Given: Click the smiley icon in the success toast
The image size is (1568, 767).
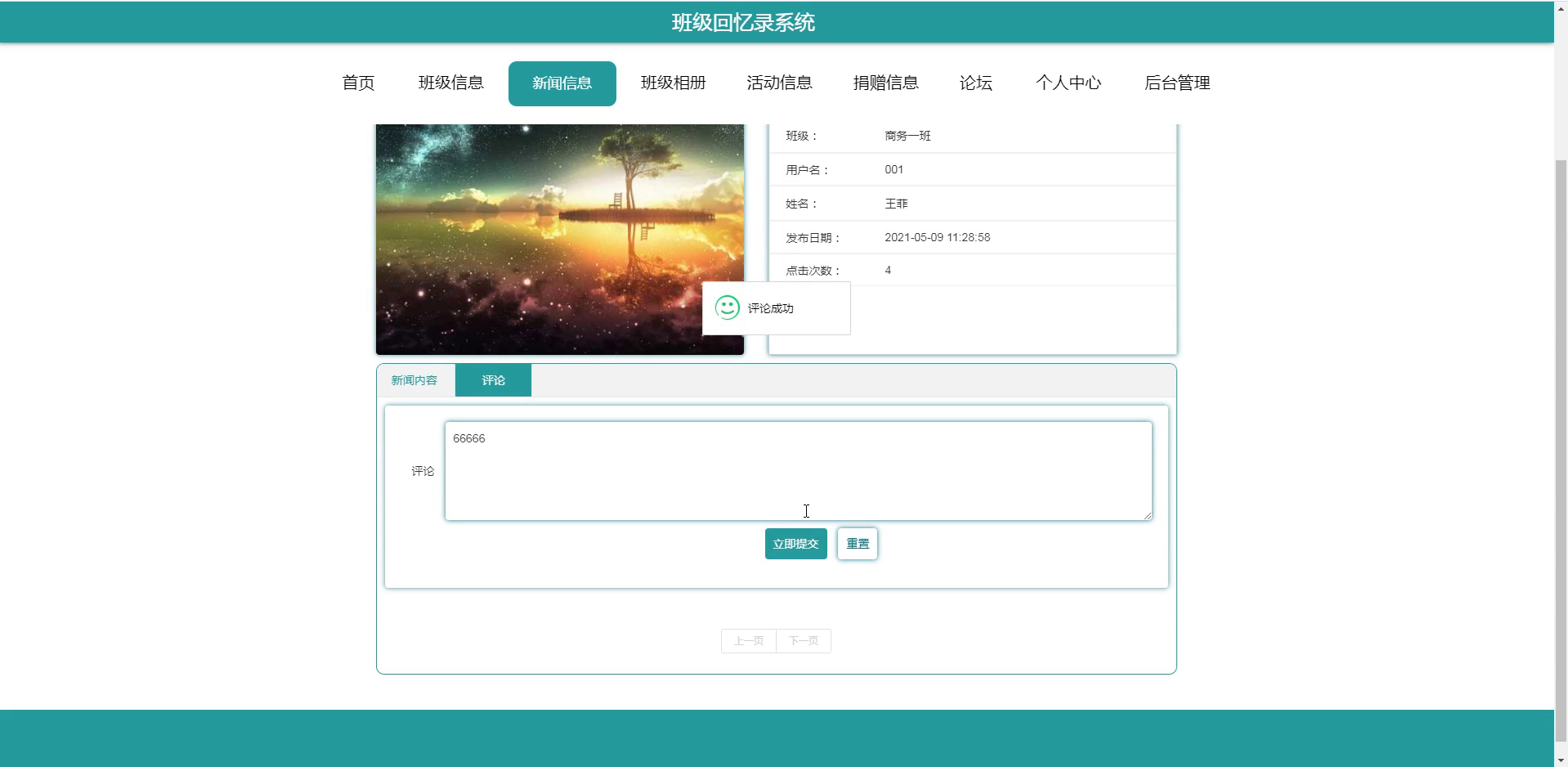Looking at the screenshot, I should [726, 308].
